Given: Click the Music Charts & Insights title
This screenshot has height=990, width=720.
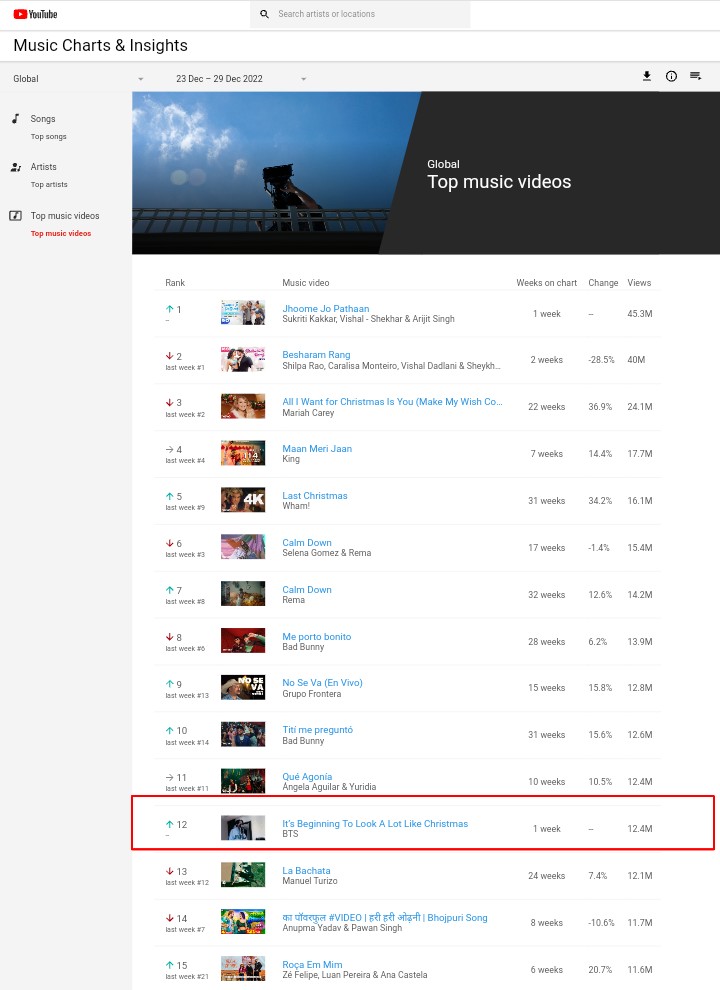Looking at the screenshot, I should [x=100, y=45].
